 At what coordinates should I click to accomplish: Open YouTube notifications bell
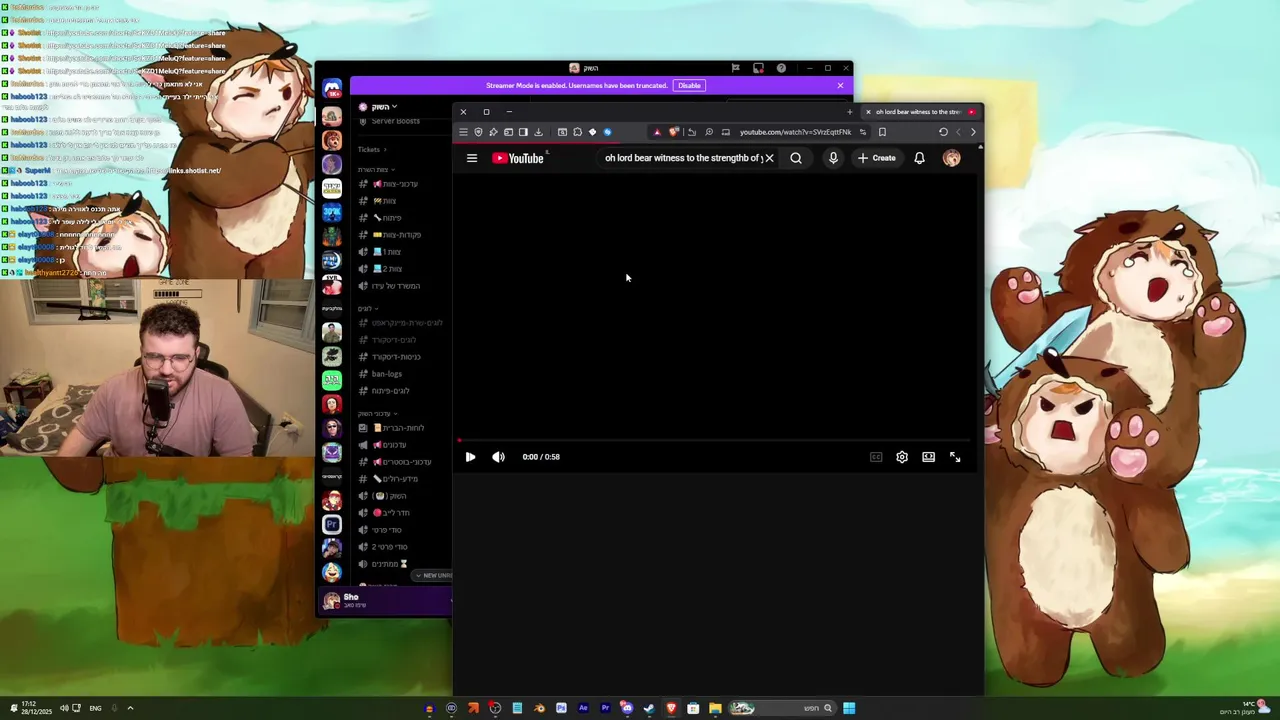[x=919, y=158]
